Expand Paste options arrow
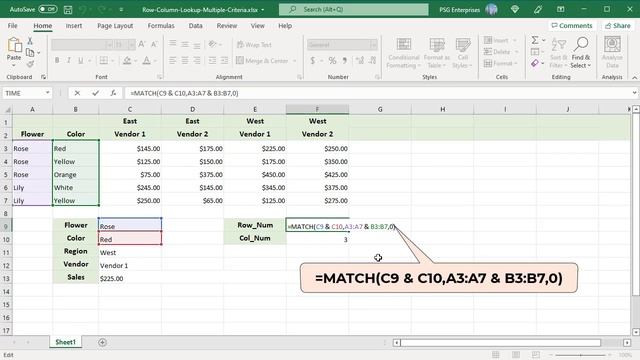 click(14, 66)
